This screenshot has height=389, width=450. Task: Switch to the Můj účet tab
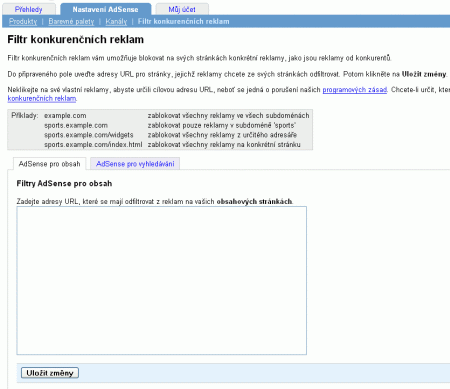coord(182,9)
